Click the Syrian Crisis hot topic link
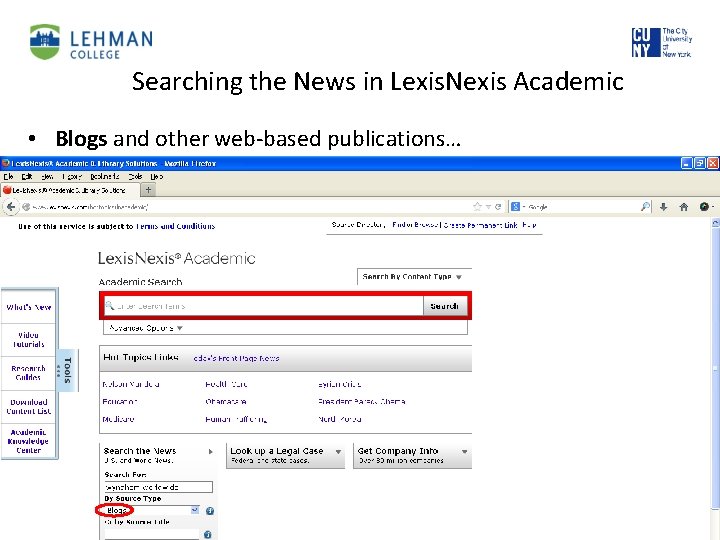Screen dimensions: 720x540 point(339,384)
